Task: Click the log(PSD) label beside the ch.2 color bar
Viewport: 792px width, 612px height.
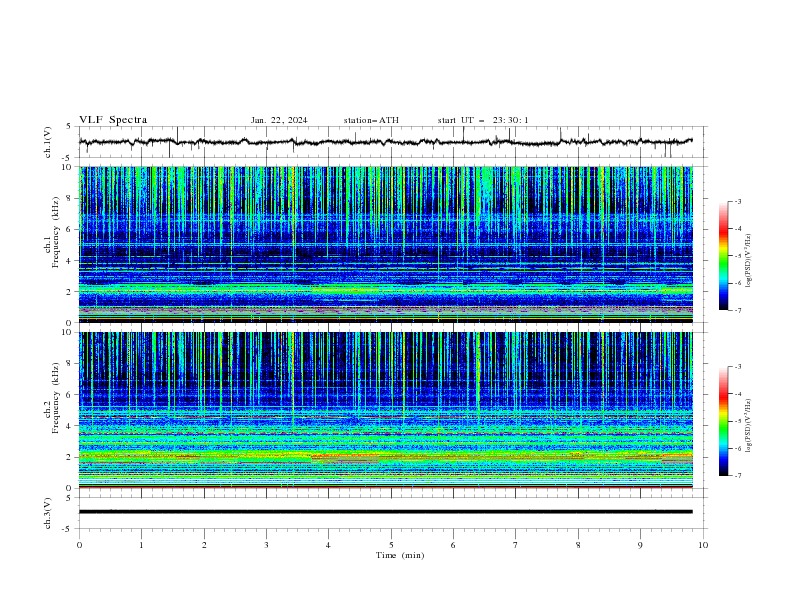Action: coord(749,426)
